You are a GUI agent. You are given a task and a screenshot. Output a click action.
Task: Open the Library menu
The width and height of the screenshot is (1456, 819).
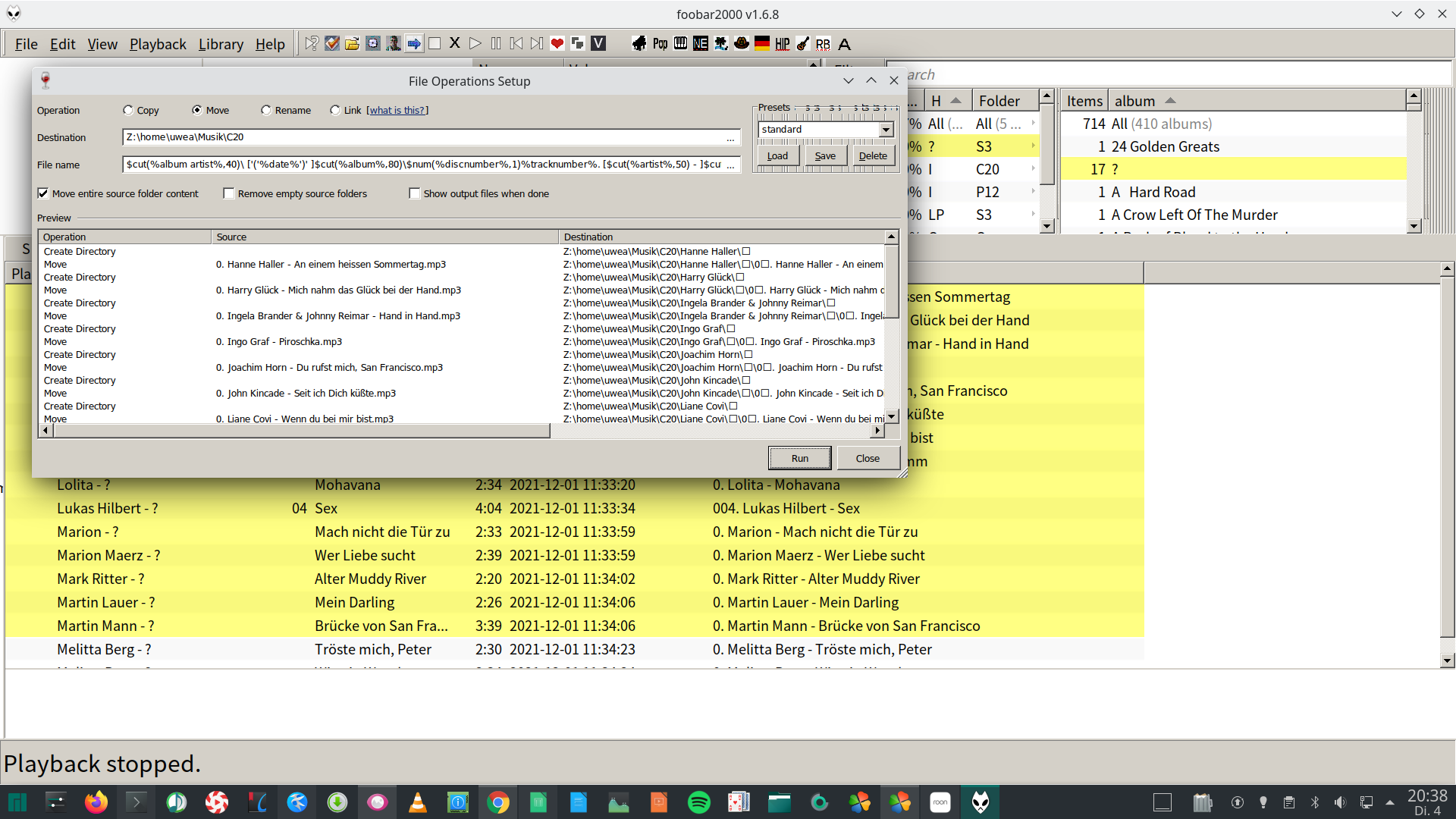221,44
